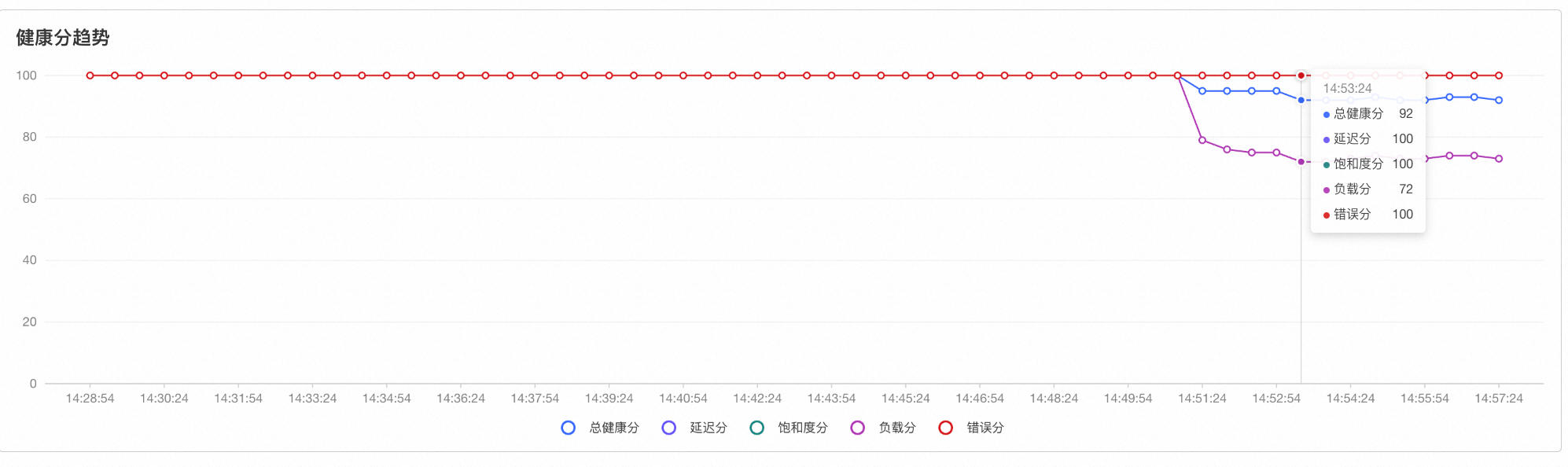The width and height of the screenshot is (1568, 467).
Task: Click the 健康分趋势 chart title
Action: tap(63, 38)
